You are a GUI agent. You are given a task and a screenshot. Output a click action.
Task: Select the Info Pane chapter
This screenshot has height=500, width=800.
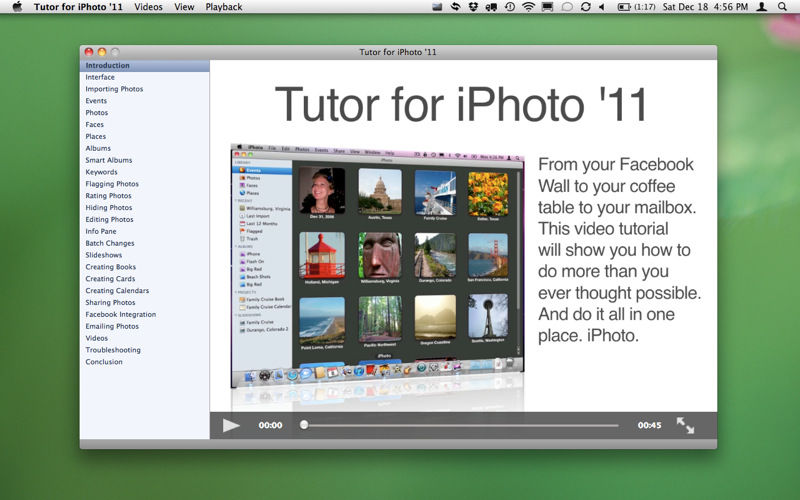tap(144, 231)
